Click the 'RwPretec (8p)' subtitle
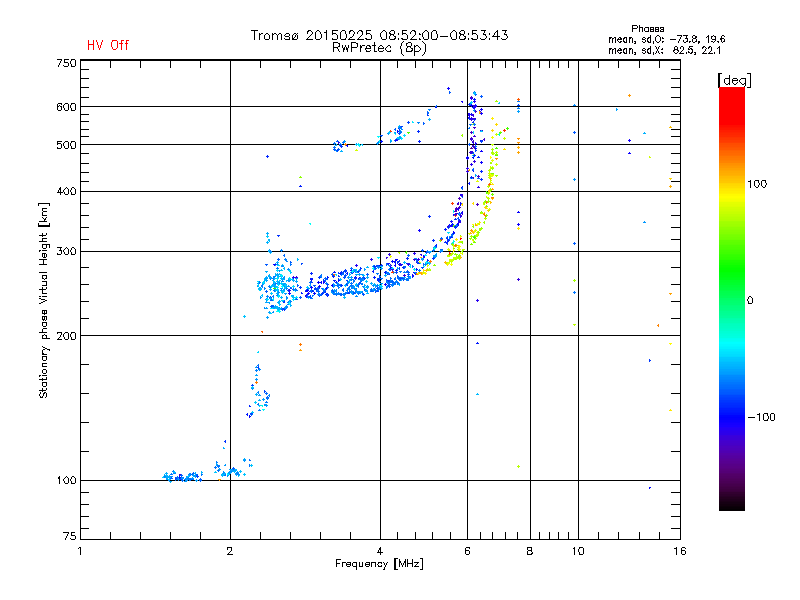This screenshot has width=800, height=600. pos(379,48)
